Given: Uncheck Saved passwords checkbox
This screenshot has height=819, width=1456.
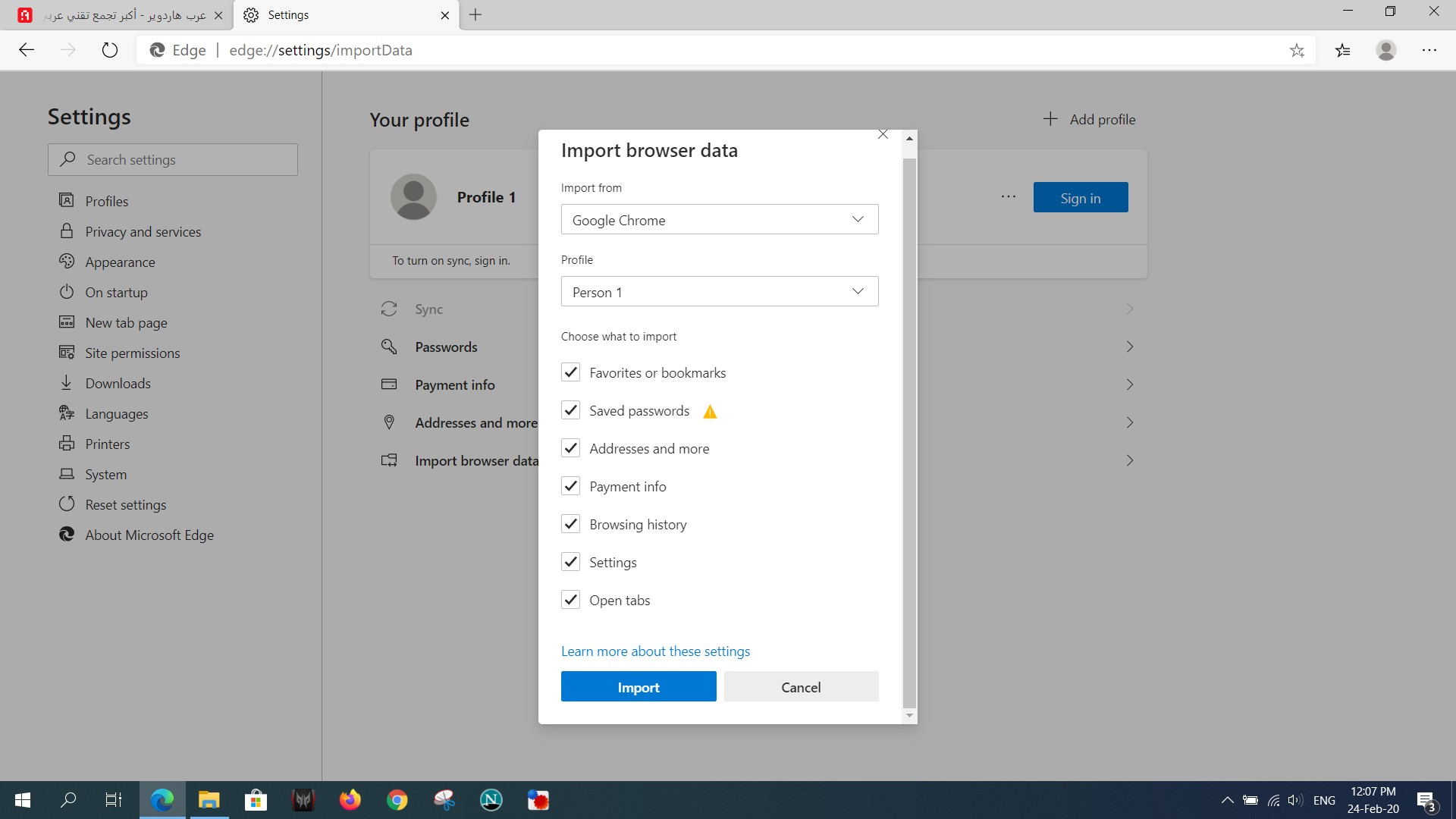Looking at the screenshot, I should click(570, 410).
